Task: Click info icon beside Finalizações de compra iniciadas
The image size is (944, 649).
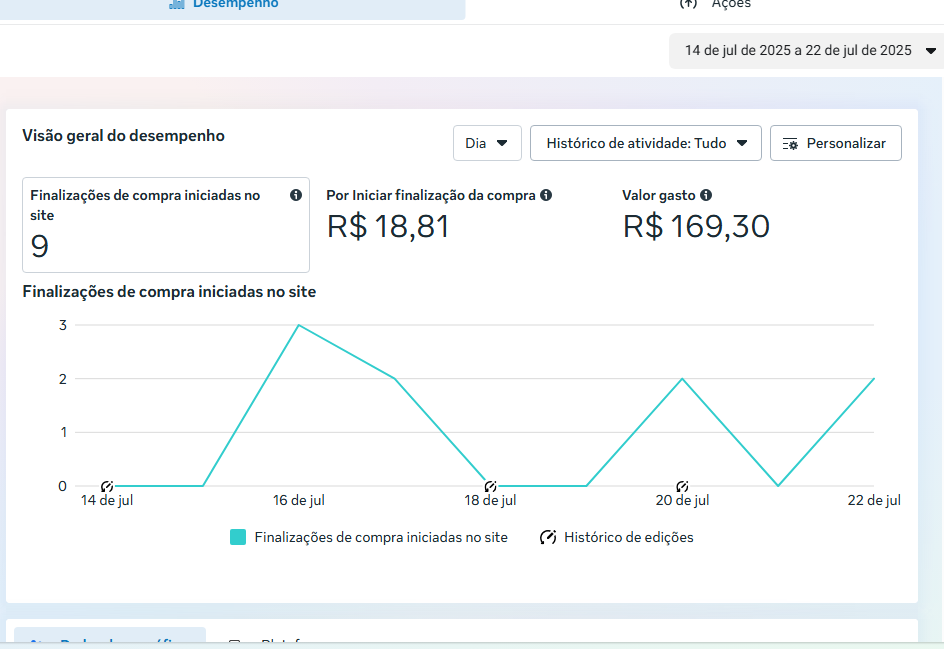Action: point(296,196)
